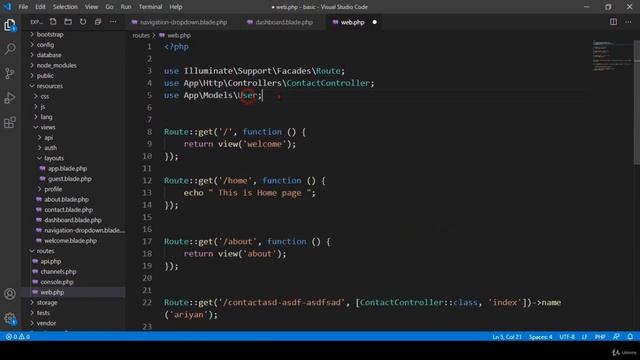The image size is (640, 360).
Task: Refresh the Explorer file tree
Action: 83,22
